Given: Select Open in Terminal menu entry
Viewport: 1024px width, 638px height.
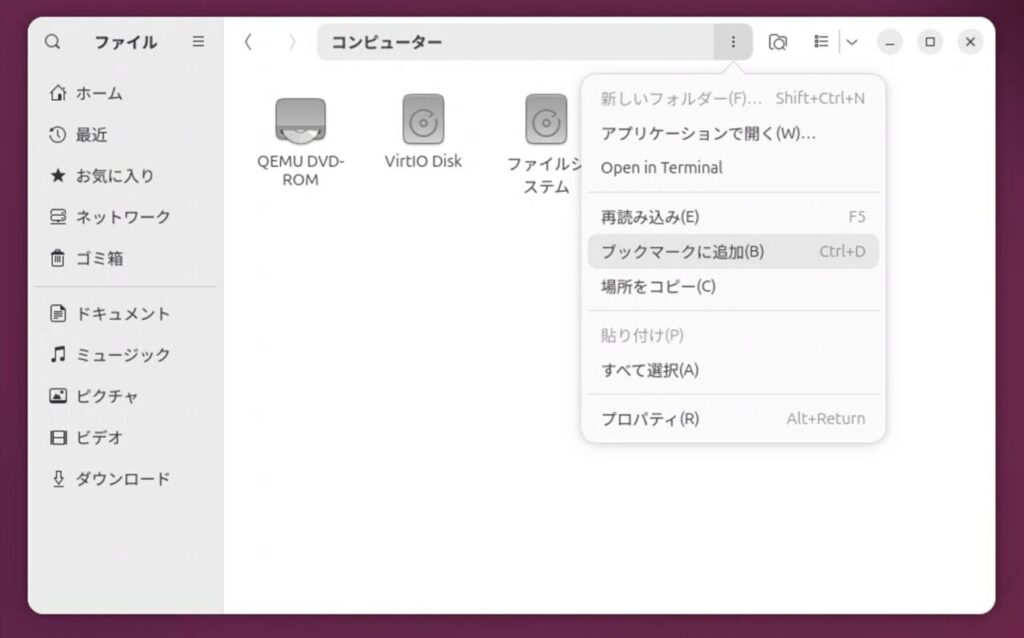Looking at the screenshot, I should click(661, 168).
